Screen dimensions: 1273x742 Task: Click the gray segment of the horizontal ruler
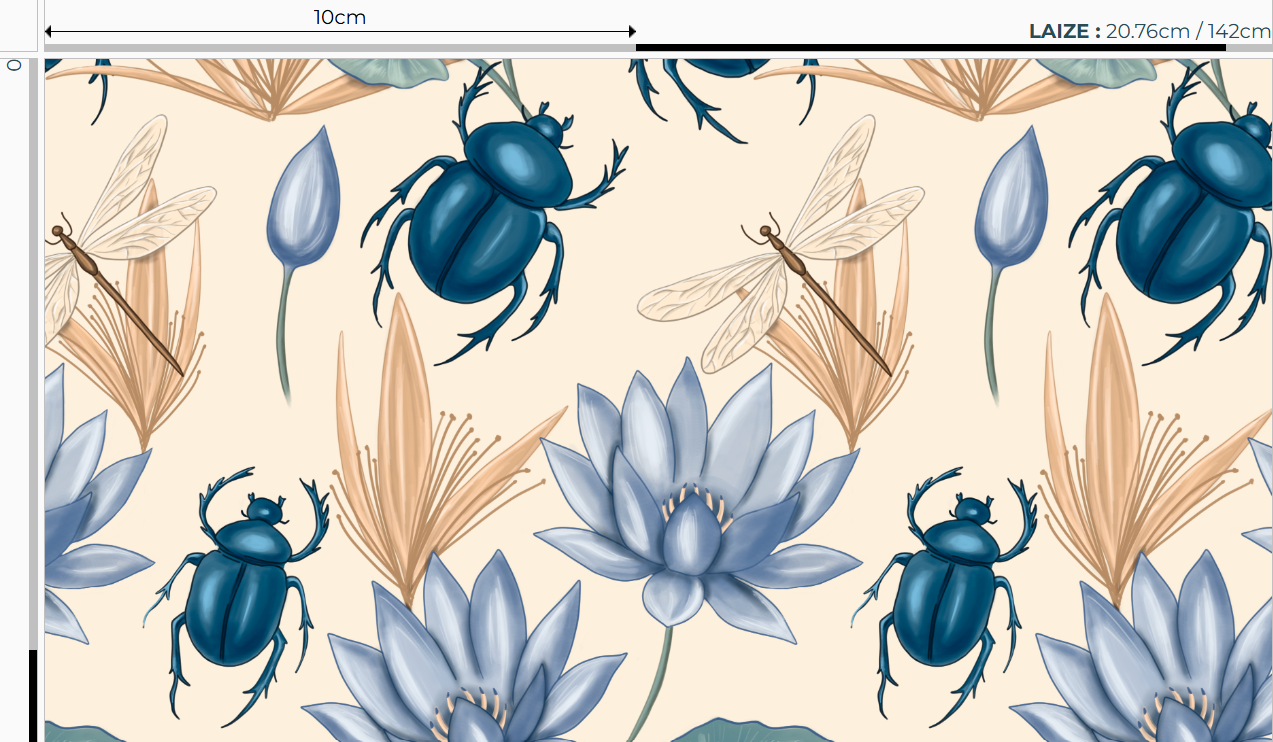click(x=340, y=47)
